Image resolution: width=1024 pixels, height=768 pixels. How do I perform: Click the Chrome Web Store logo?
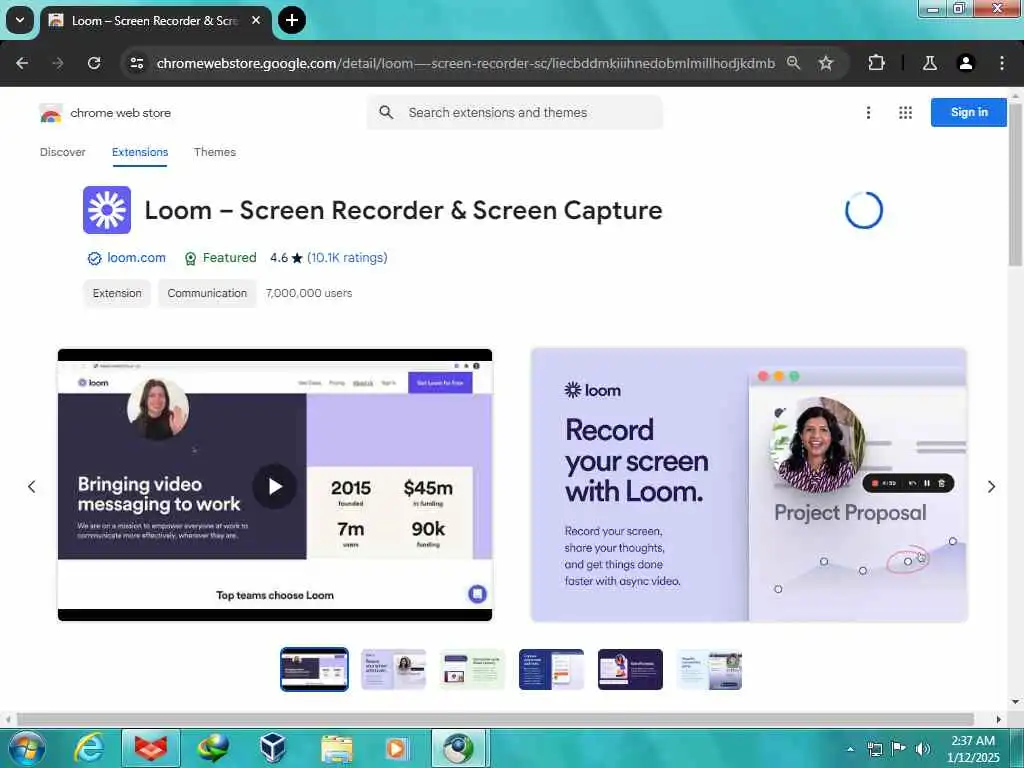(50, 113)
